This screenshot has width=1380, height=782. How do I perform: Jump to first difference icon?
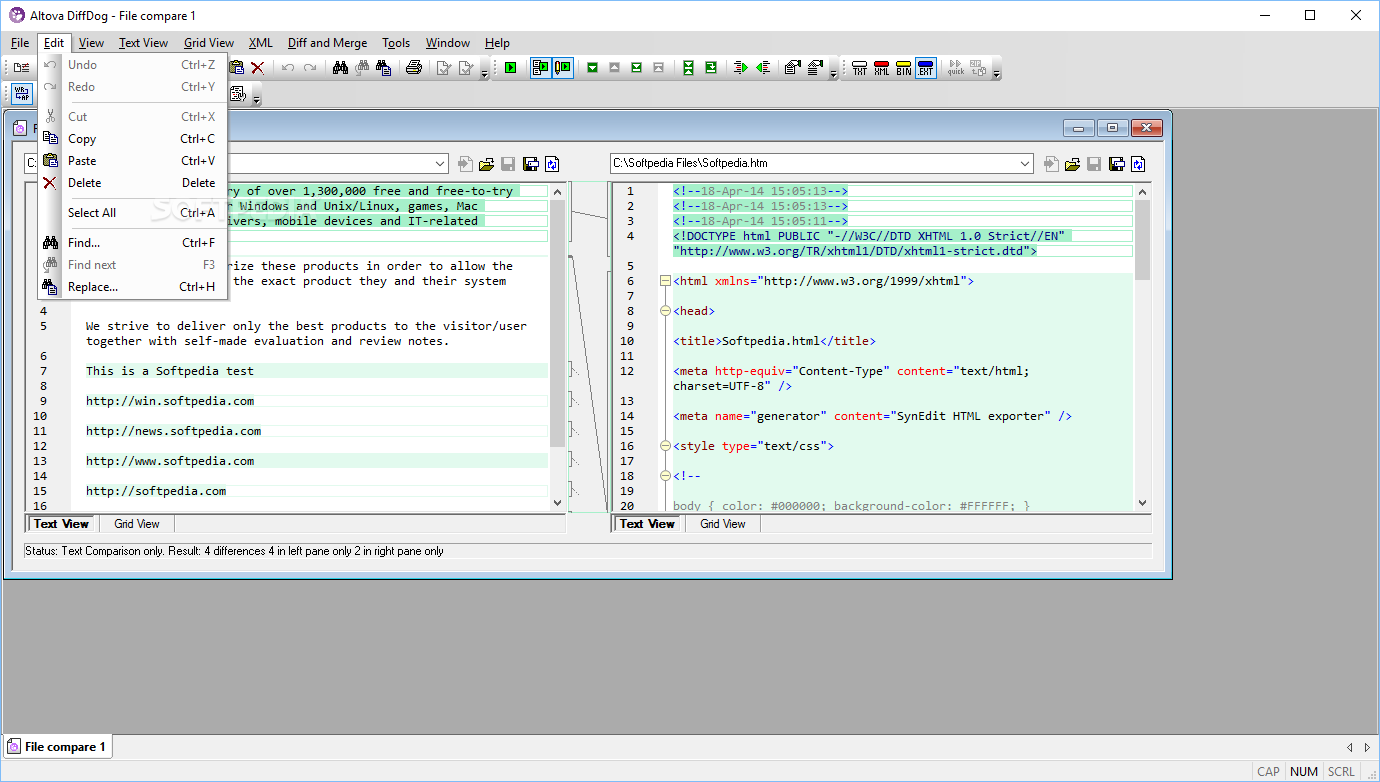click(x=658, y=68)
